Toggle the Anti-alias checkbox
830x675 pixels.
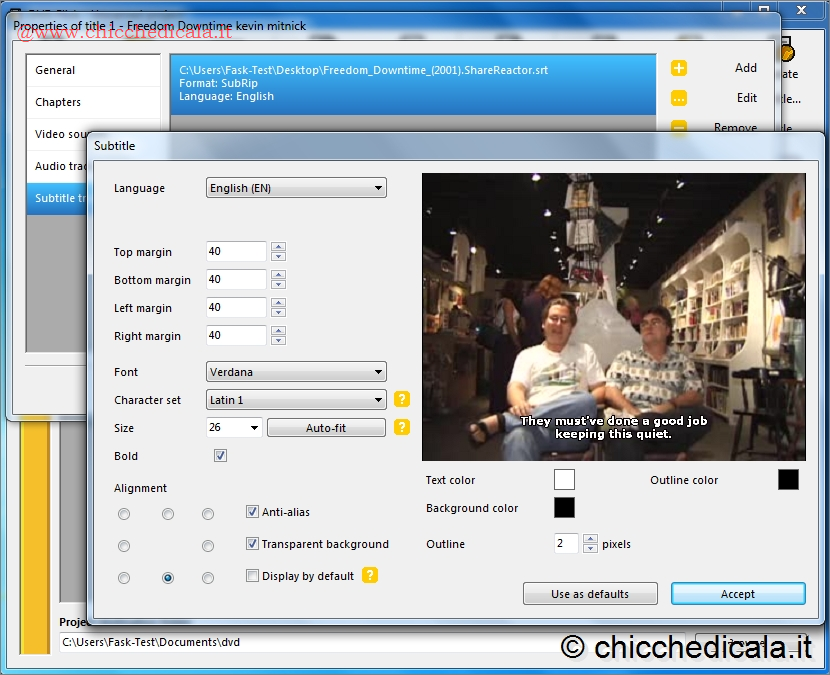[x=252, y=512]
